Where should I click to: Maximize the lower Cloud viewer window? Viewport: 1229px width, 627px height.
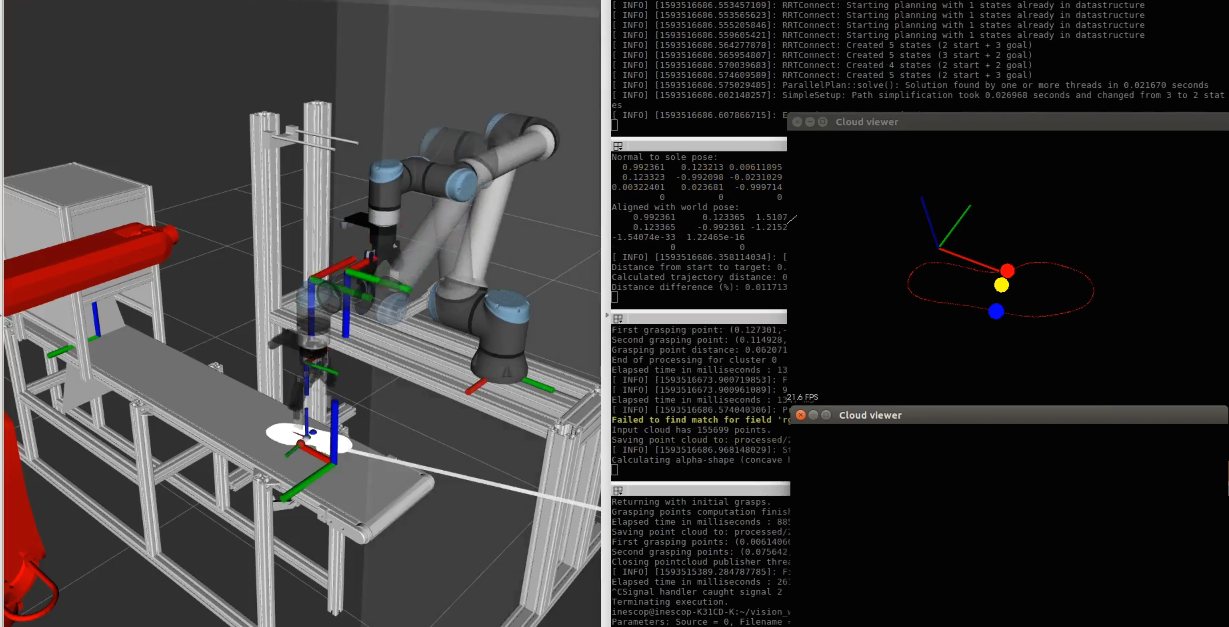(x=826, y=415)
